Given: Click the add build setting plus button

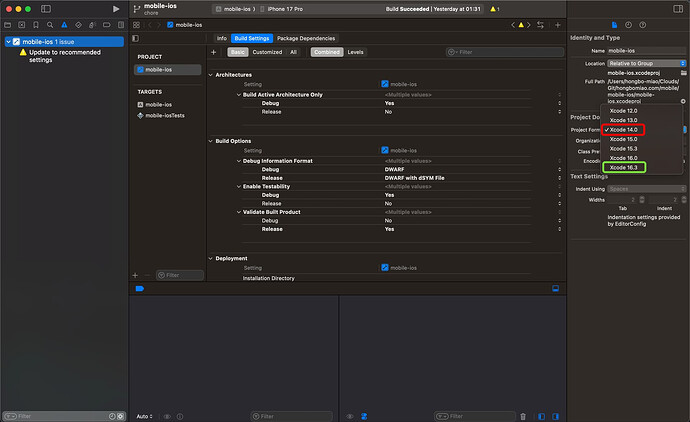Looking at the screenshot, I should click(213, 52).
